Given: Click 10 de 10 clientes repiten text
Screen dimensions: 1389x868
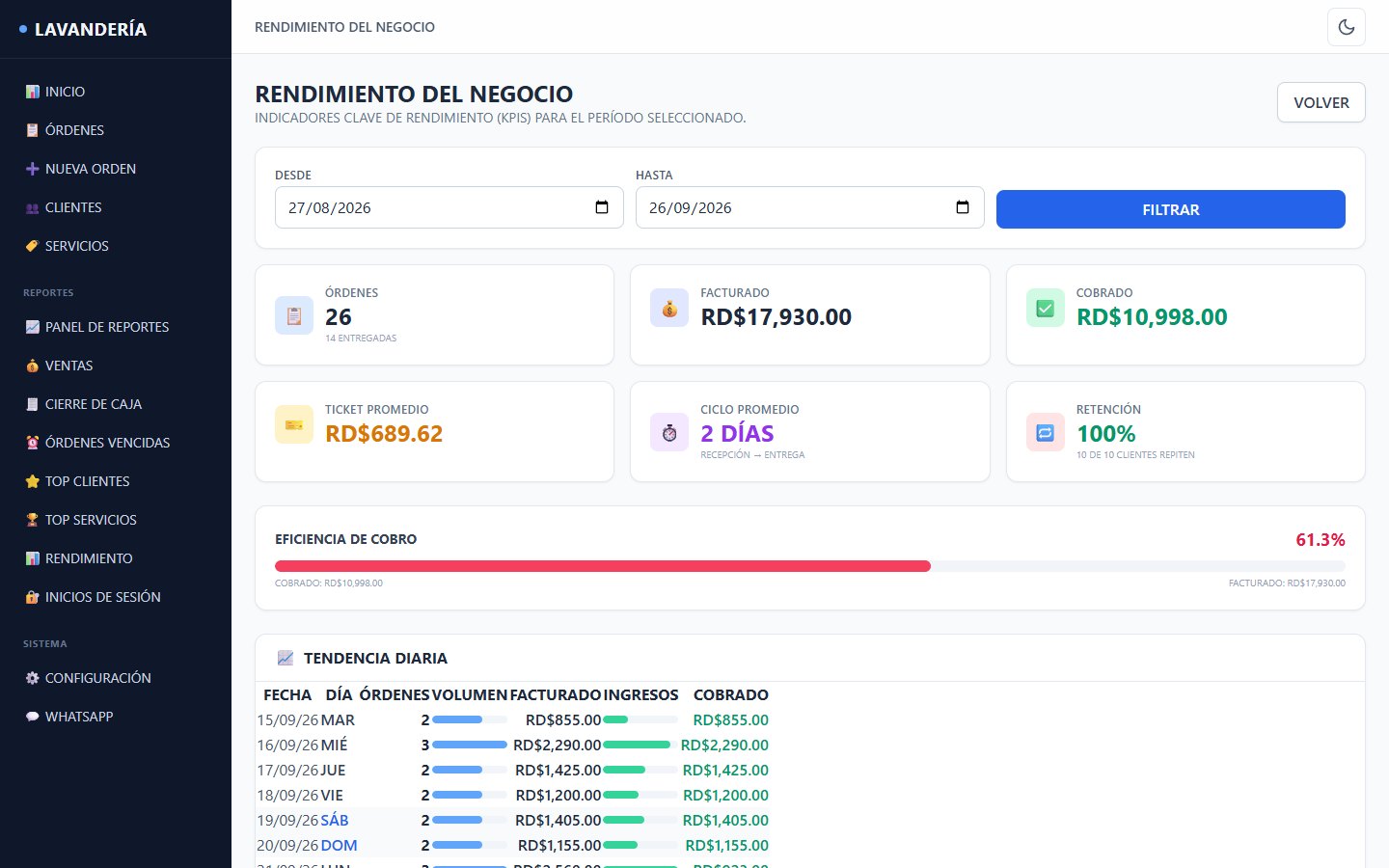Looking at the screenshot, I should 1135,455.
